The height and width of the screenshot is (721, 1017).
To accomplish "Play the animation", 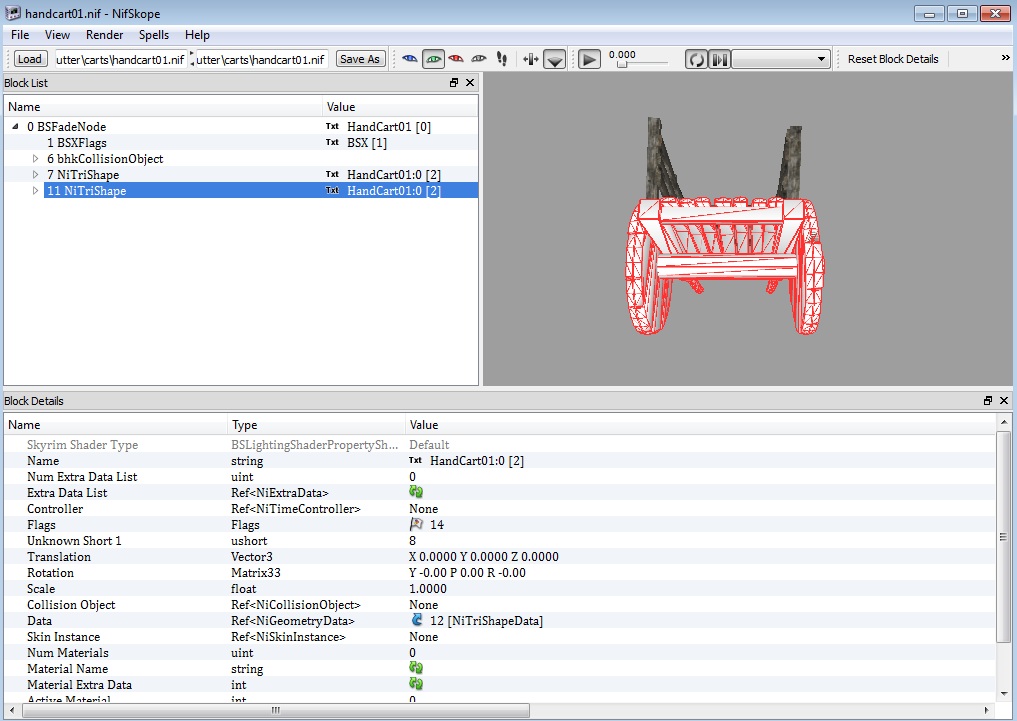I will click(x=589, y=60).
